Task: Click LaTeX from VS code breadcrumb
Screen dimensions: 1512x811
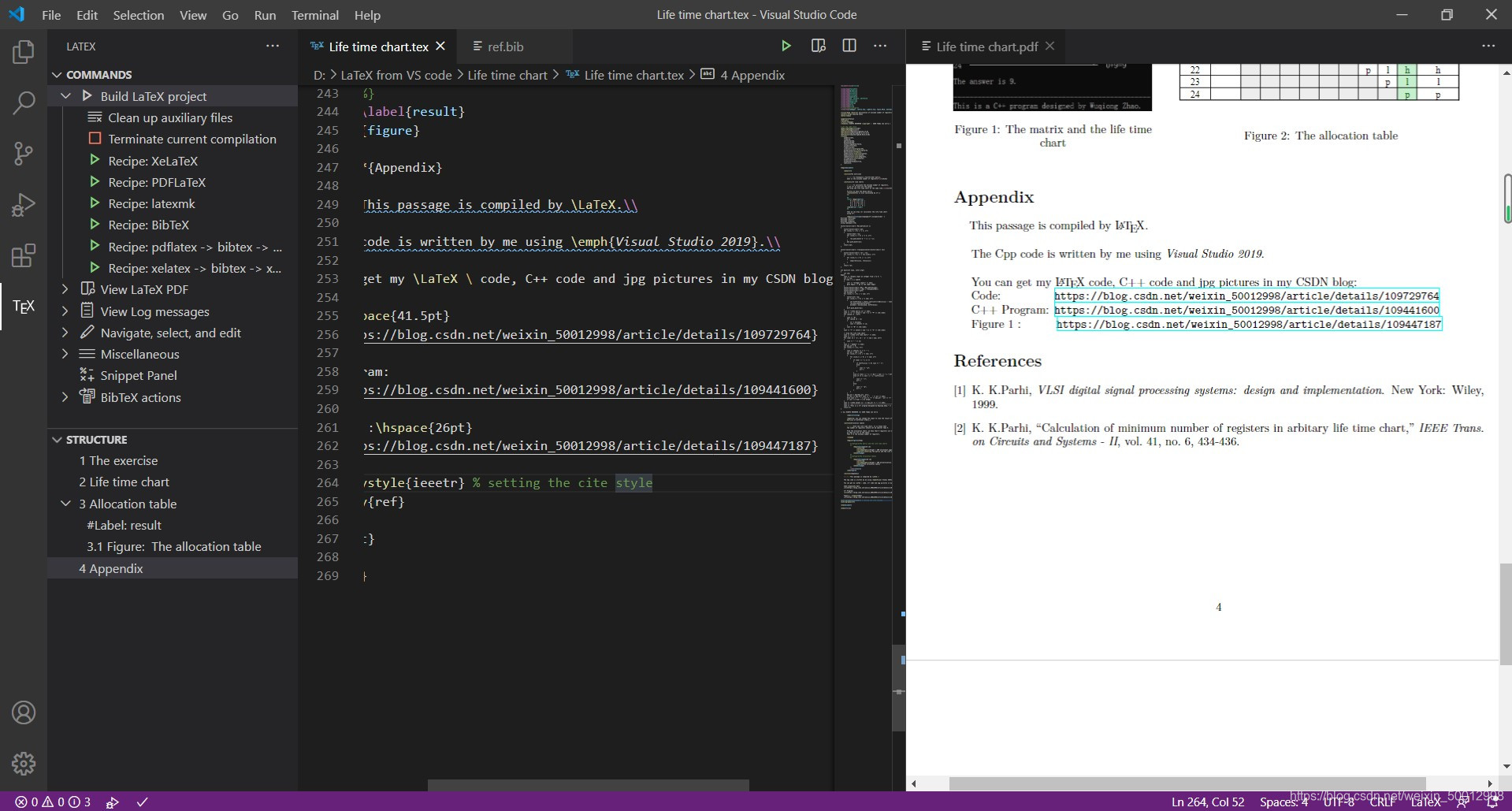Action: 396,75
